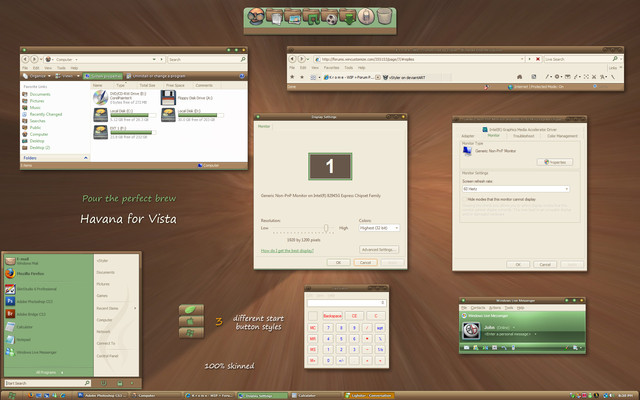The image size is (640, 400).
Task: Open the Documents folder icon in the top dock
Action: [x=275, y=17]
